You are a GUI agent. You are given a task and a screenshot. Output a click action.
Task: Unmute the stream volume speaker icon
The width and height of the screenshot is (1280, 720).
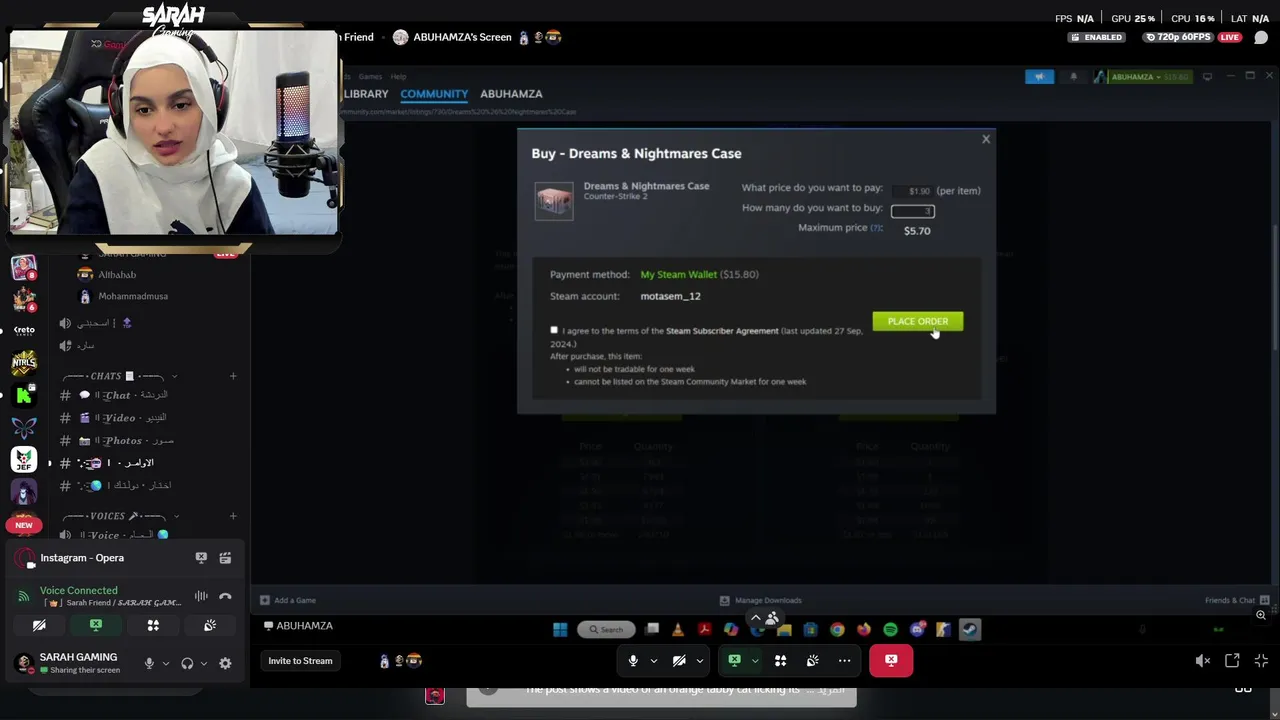(x=1203, y=661)
